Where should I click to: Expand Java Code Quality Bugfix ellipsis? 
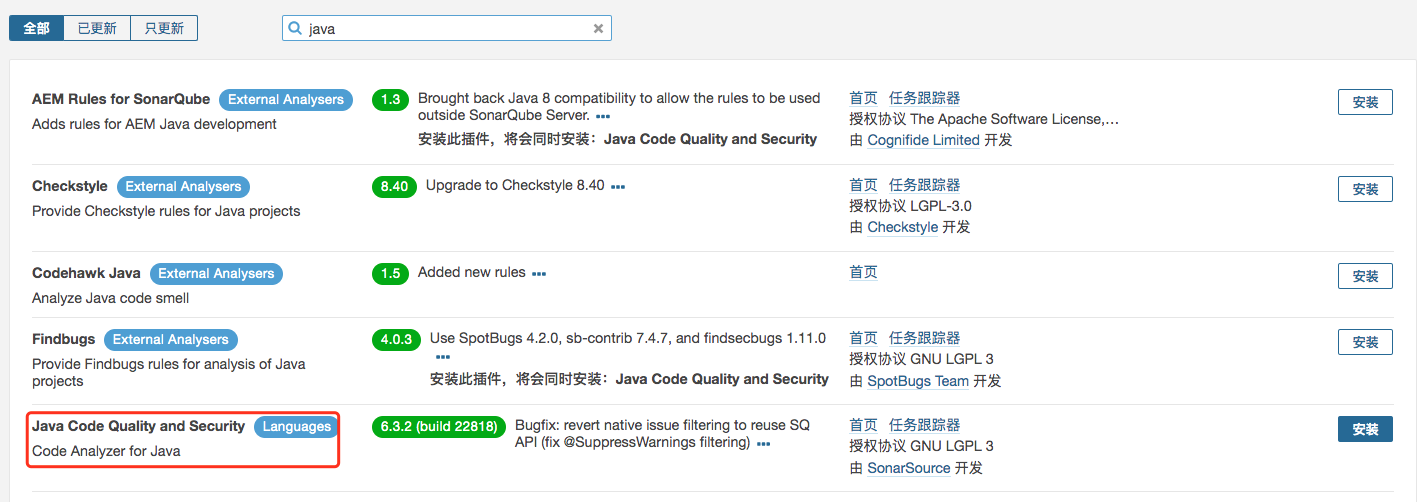click(x=764, y=444)
